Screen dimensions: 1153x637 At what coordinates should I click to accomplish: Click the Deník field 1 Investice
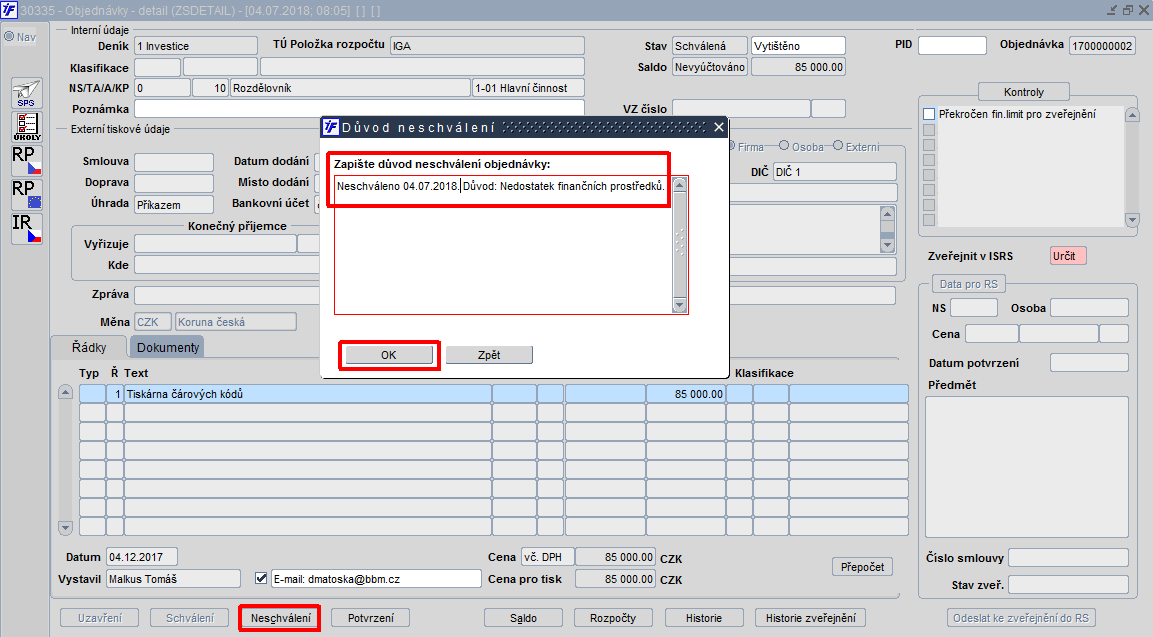point(196,46)
